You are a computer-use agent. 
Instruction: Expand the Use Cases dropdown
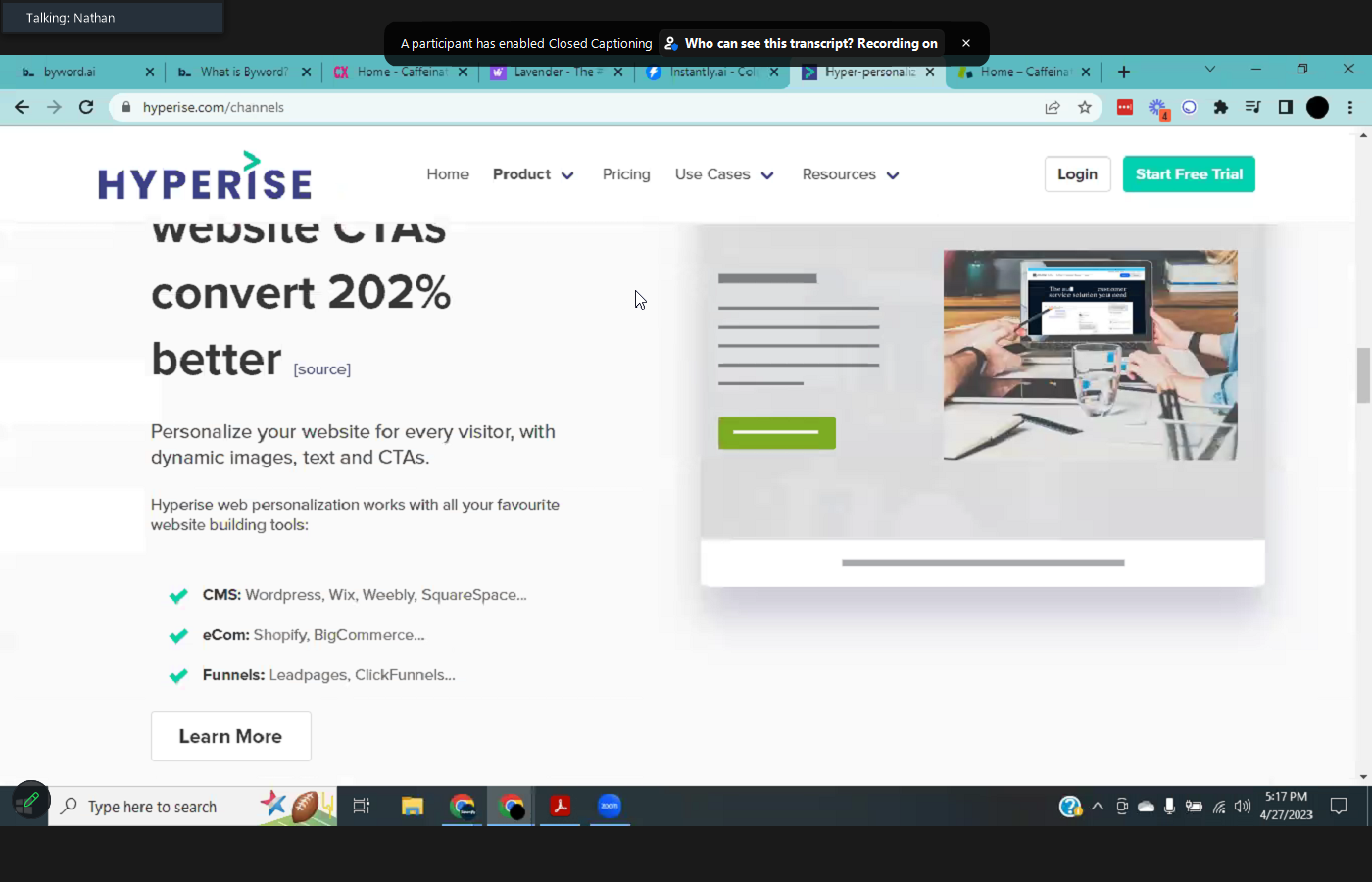coord(723,174)
